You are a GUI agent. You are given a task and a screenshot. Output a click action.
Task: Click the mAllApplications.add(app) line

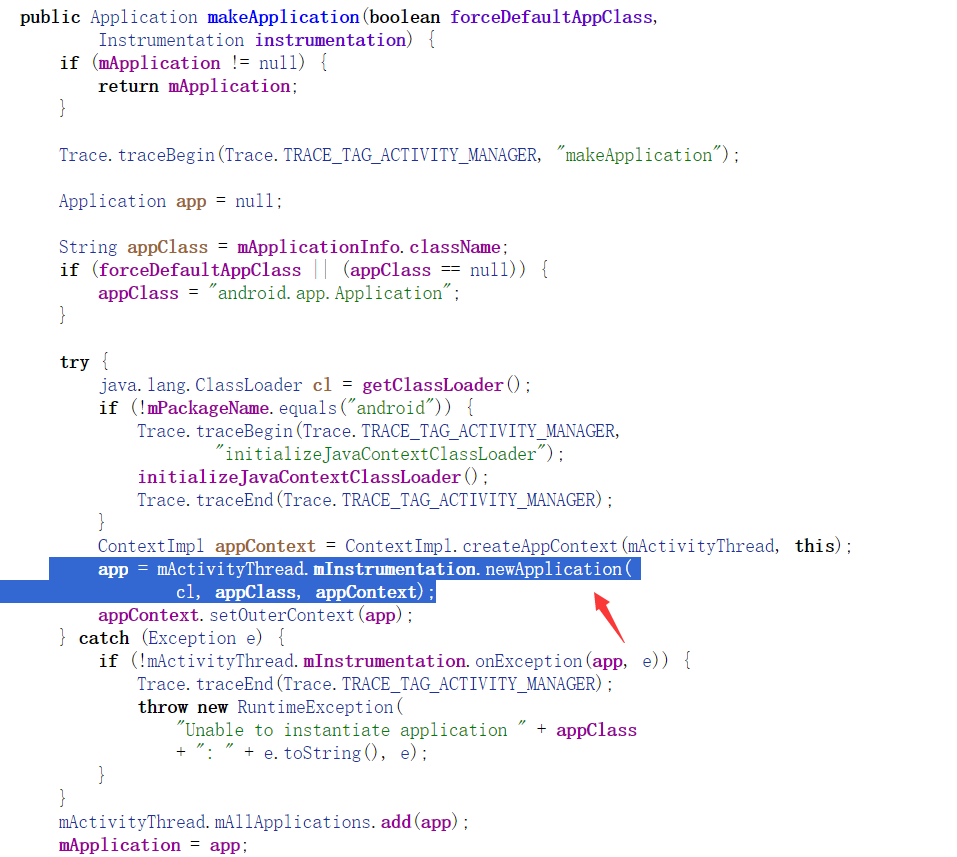[x=264, y=822]
